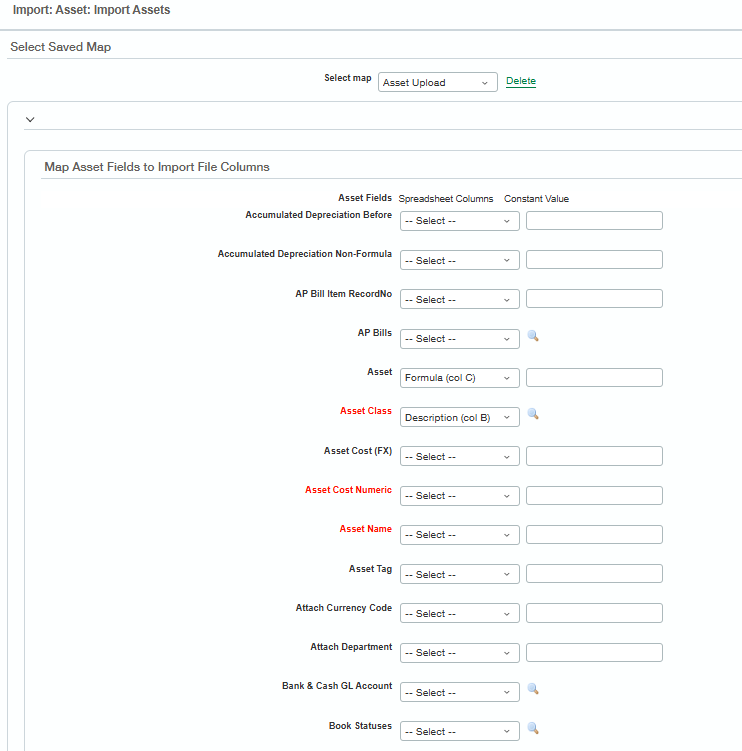Open lookup magnifier for AP Bills
Image resolution: width=742 pixels, height=751 pixels.
533,336
